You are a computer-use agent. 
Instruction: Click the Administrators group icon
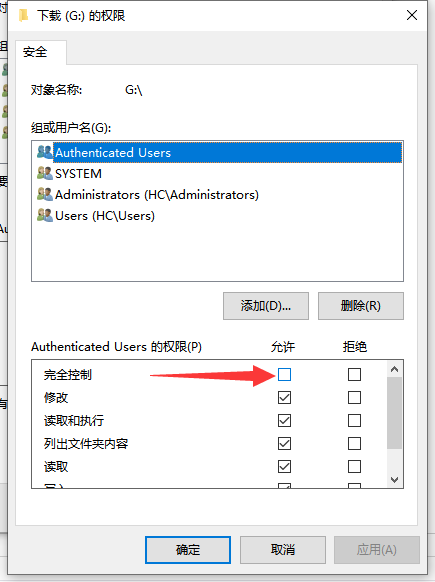pyautogui.click(x=45, y=194)
